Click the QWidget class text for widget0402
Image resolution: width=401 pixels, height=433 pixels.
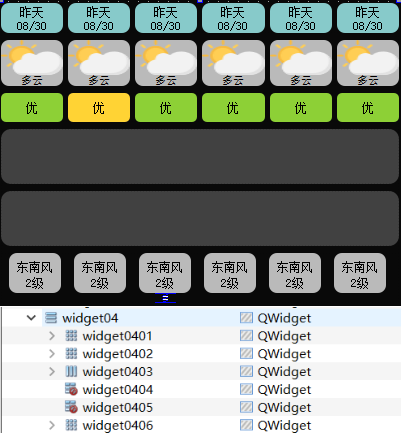pyautogui.click(x=284, y=354)
